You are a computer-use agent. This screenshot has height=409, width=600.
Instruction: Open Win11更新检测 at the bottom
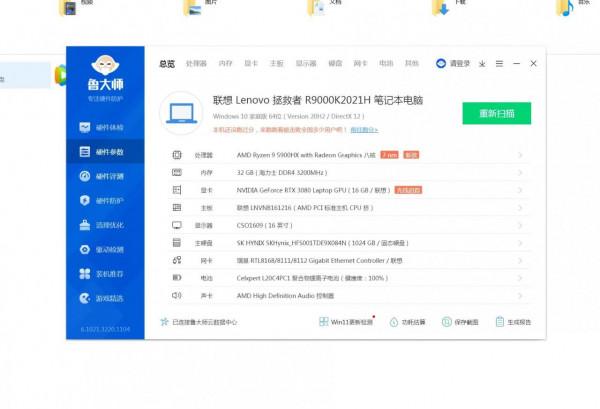click(x=346, y=322)
